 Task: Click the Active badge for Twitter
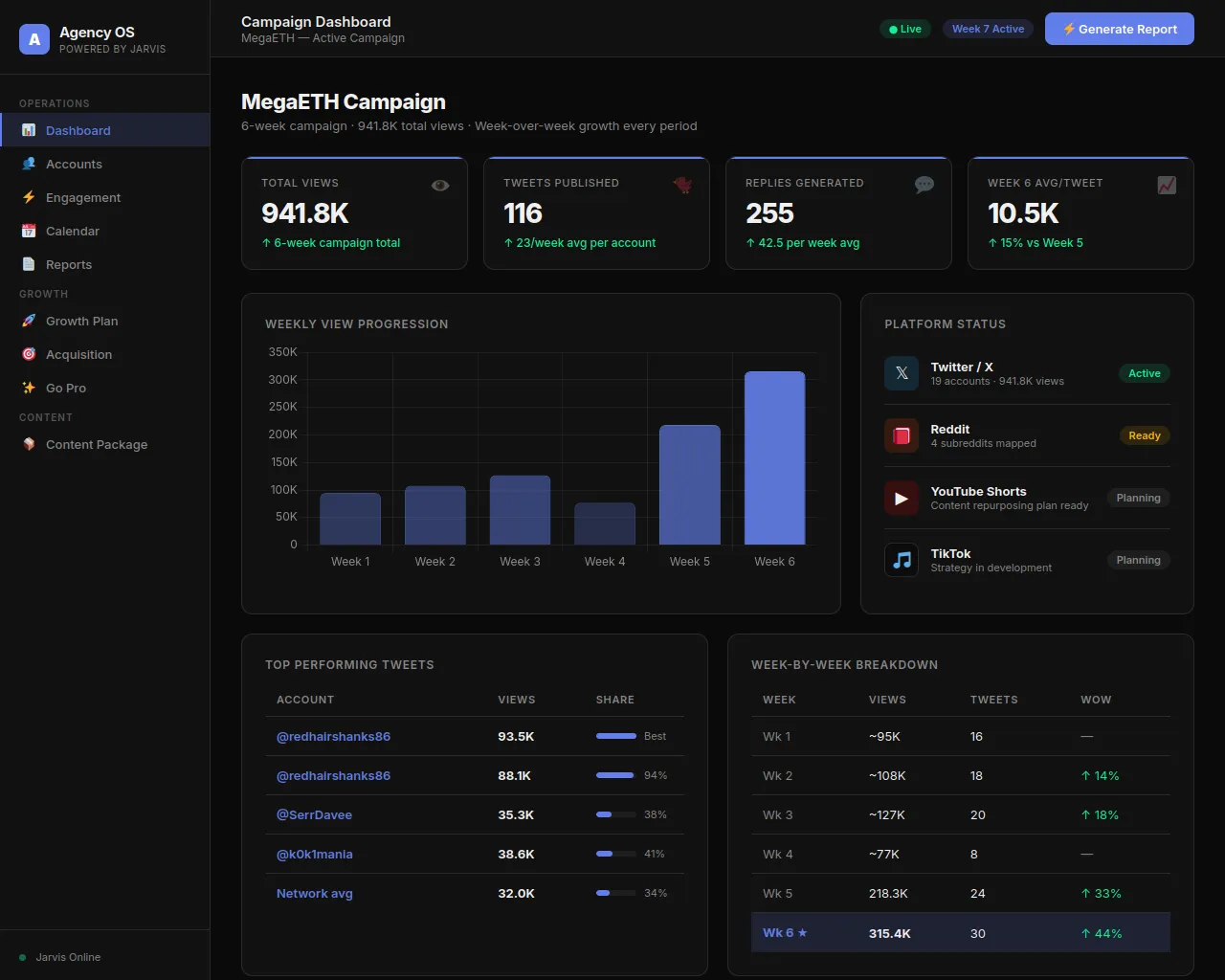tap(1145, 373)
